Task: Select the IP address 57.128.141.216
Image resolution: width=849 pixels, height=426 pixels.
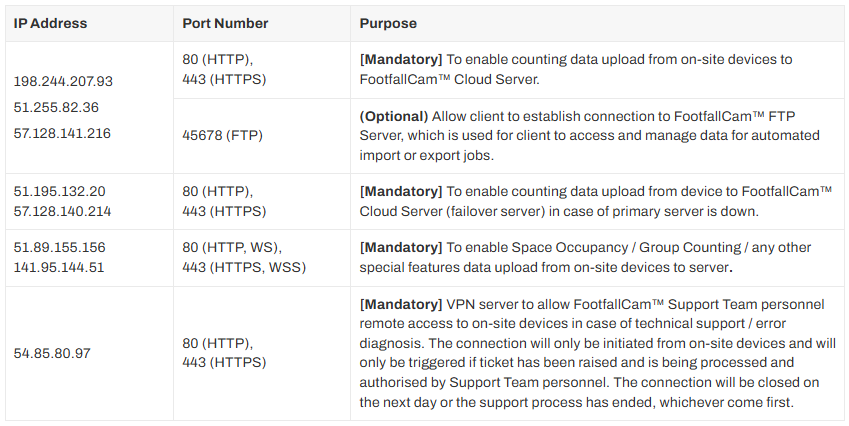Action: pos(62,133)
